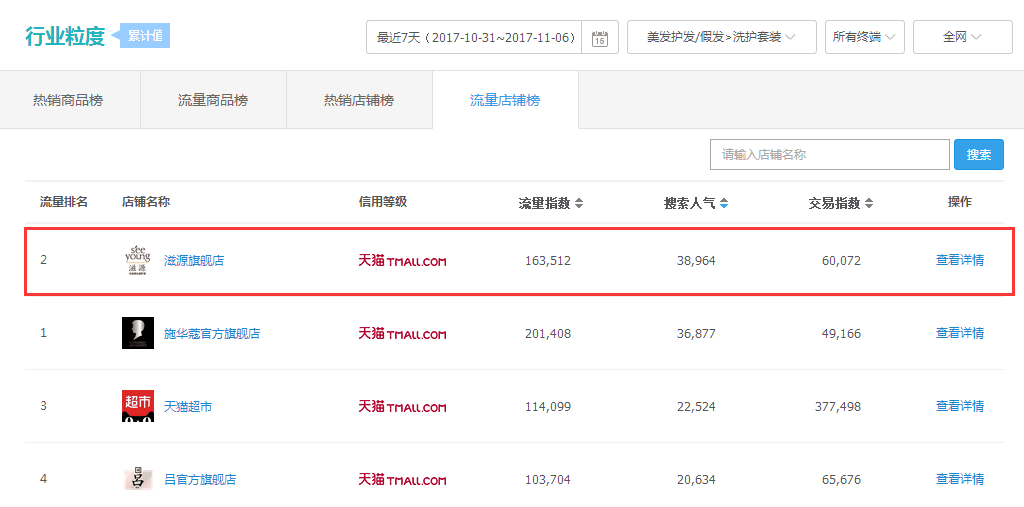Viewport: 1024px width, 507px height.
Task: Click Tmall badge in 施华蔻官方旗舰店 row
Action: tap(402, 333)
